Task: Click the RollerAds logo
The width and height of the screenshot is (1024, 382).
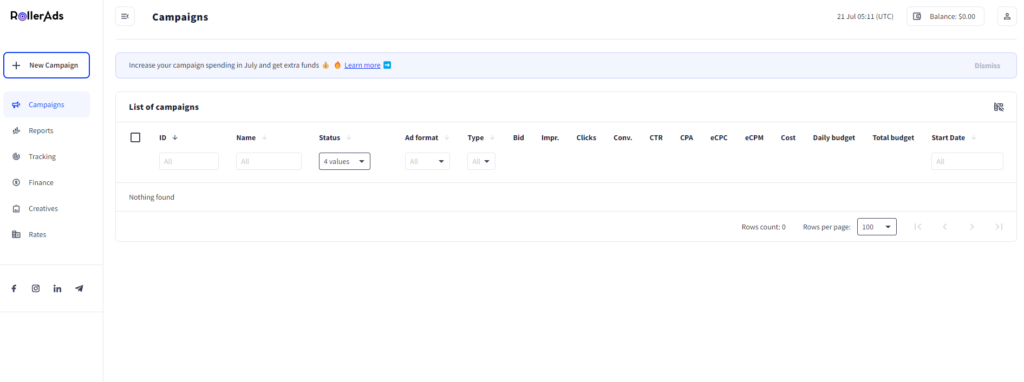Action: (37, 16)
